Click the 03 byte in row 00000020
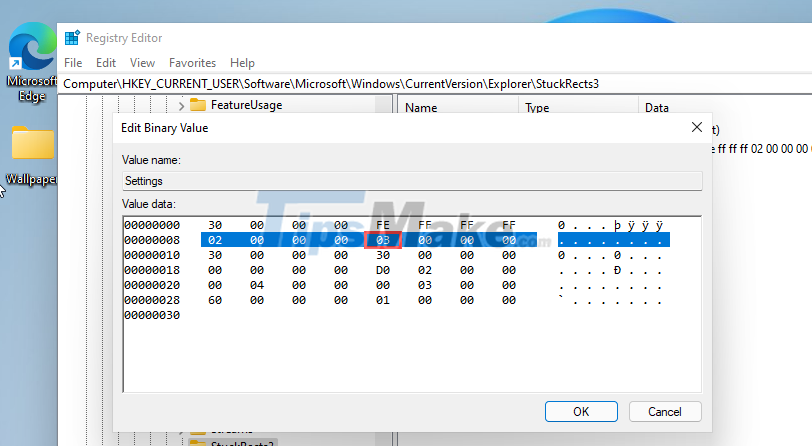Viewport: 812px width, 446px height. tap(425, 285)
